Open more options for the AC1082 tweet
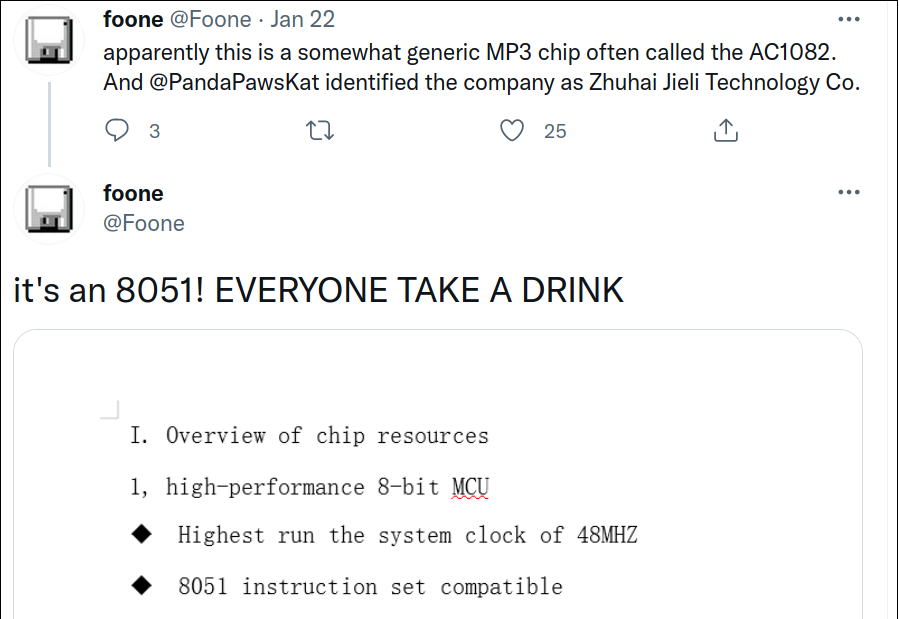The height and width of the screenshot is (619, 899). [848, 19]
